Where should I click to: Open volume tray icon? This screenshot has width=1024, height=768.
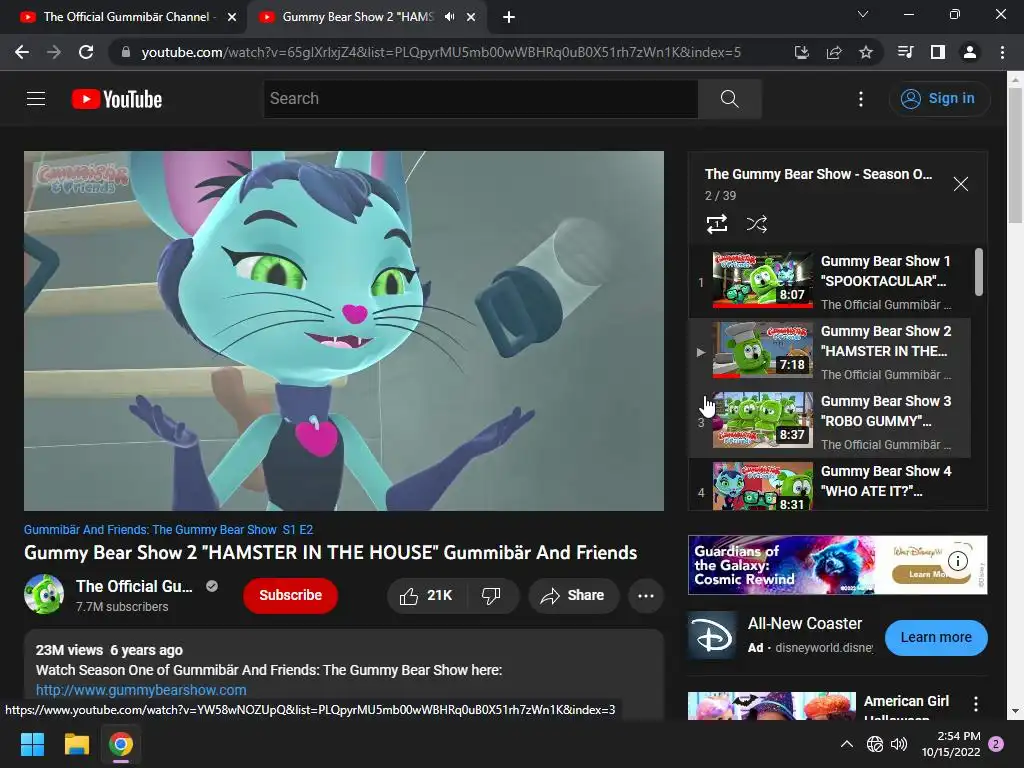pyautogui.click(x=899, y=744)
